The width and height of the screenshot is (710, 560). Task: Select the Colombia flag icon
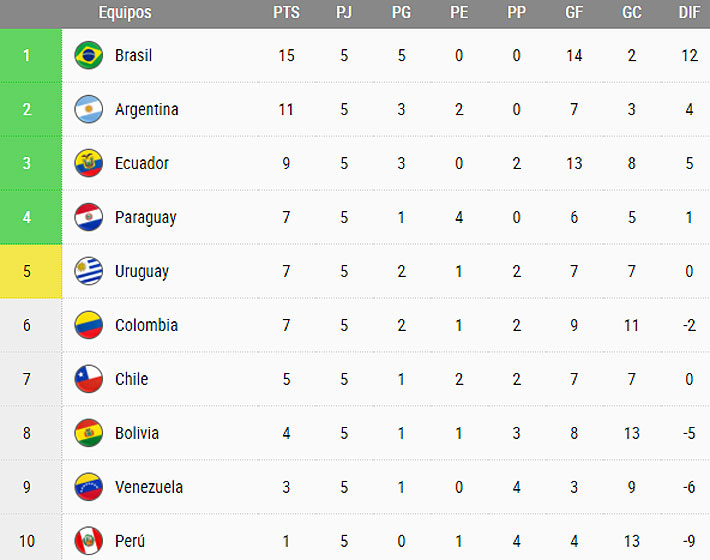tap(89, 325)
